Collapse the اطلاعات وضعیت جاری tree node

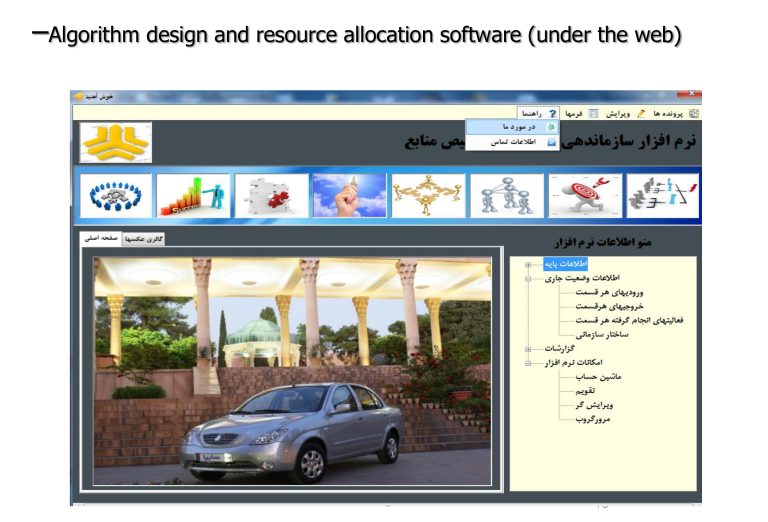pos(528,279)
